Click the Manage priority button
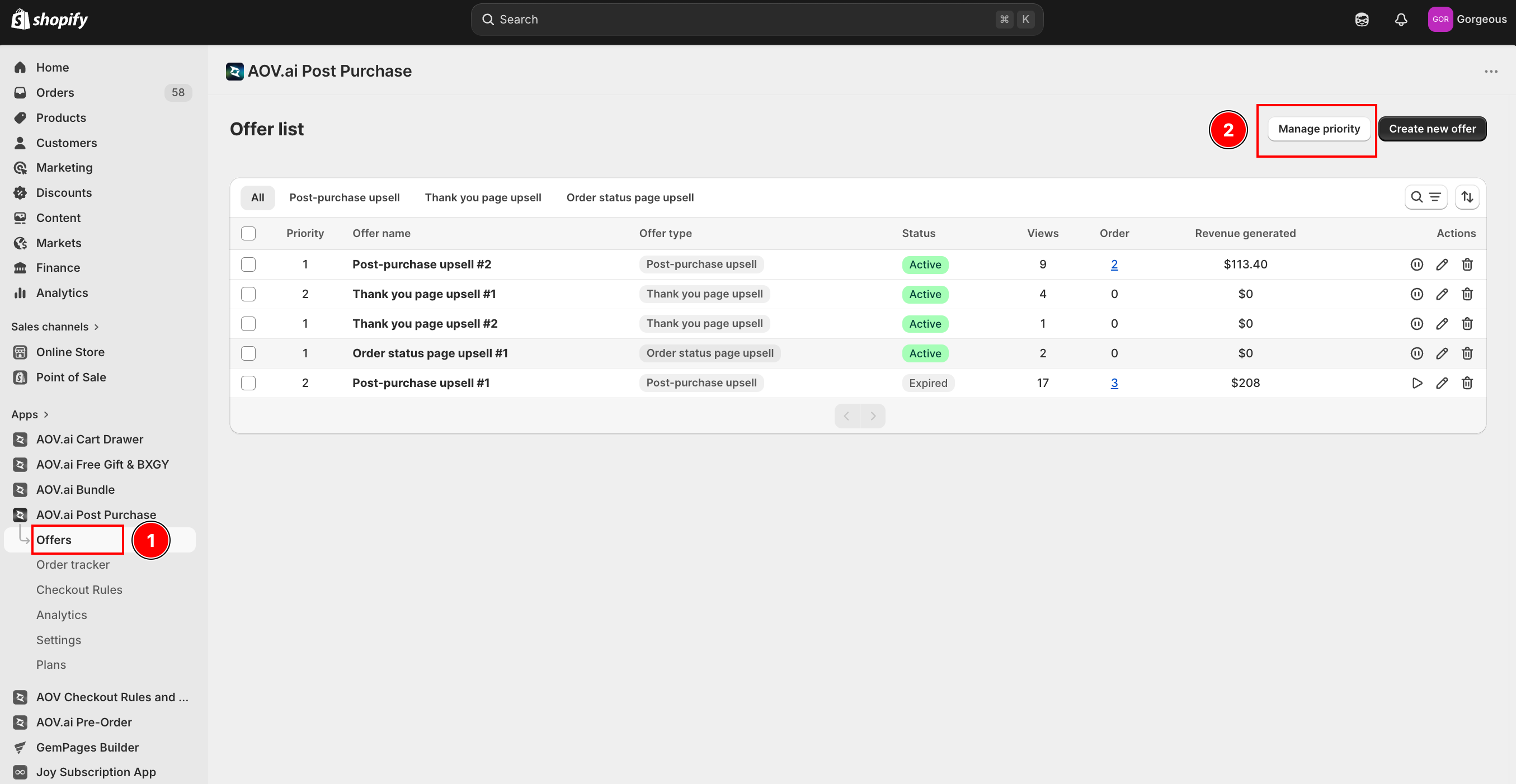The width and height of the screenshot is (1516, 784). (1319, 129)
